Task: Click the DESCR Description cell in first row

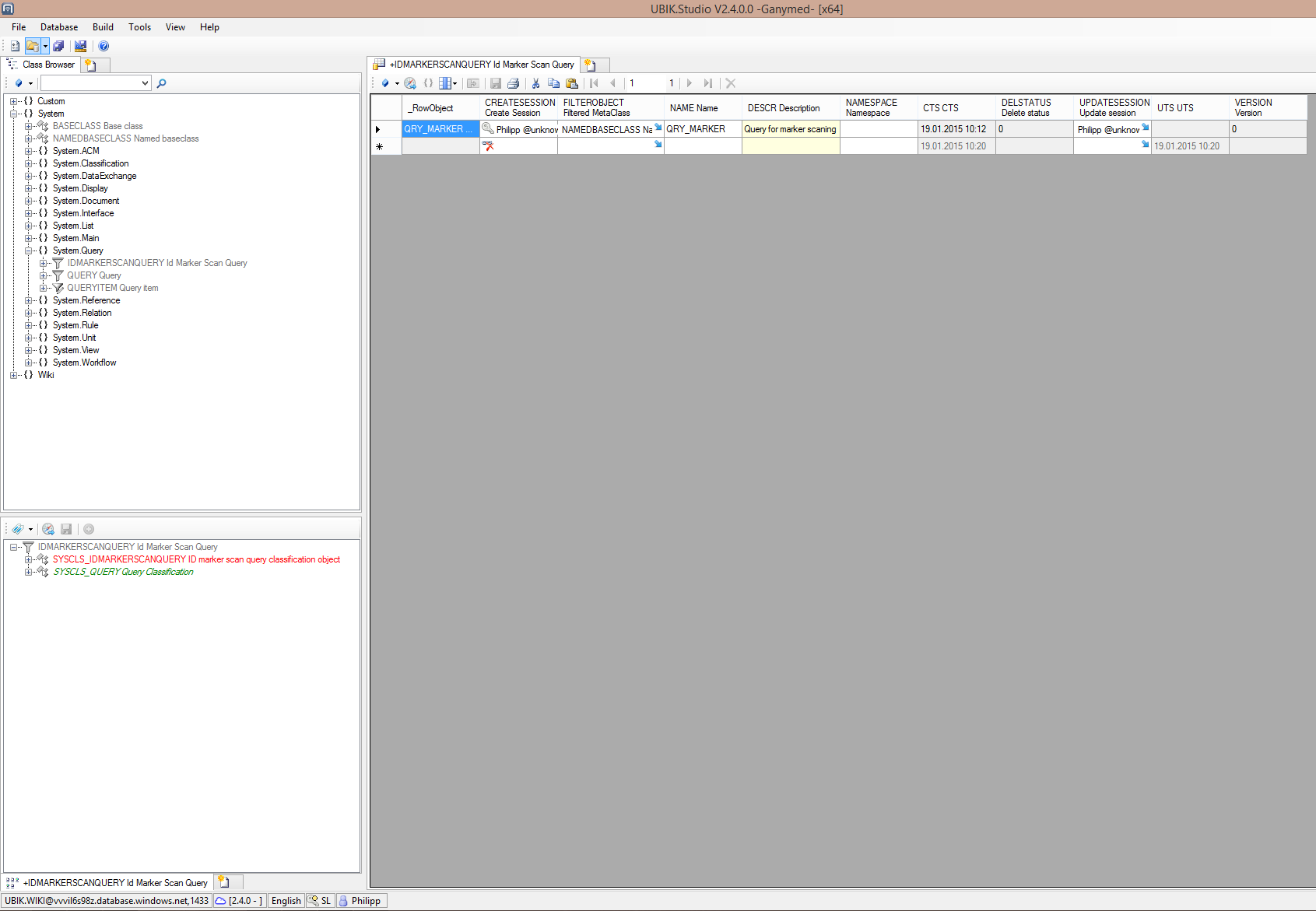Action: (x=790, y=129)
